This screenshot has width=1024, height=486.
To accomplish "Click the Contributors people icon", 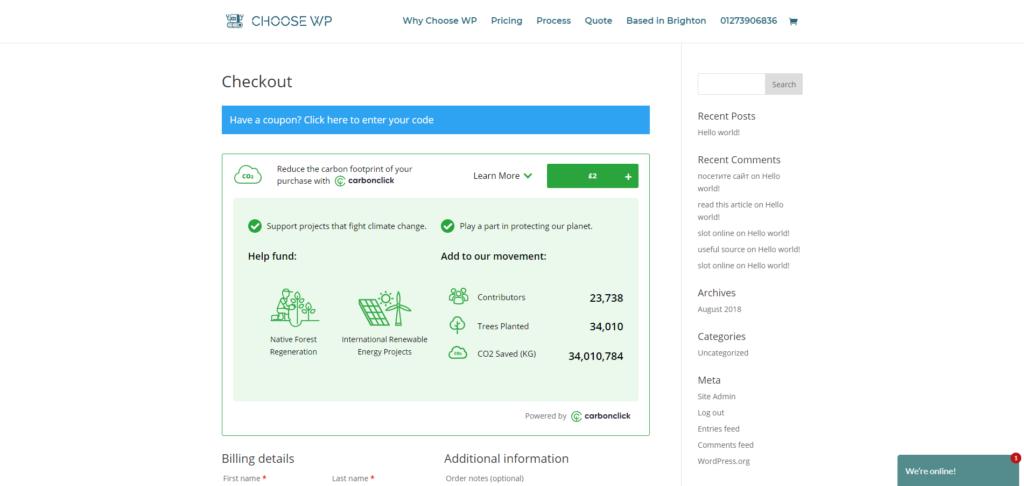I will [458, 296].
